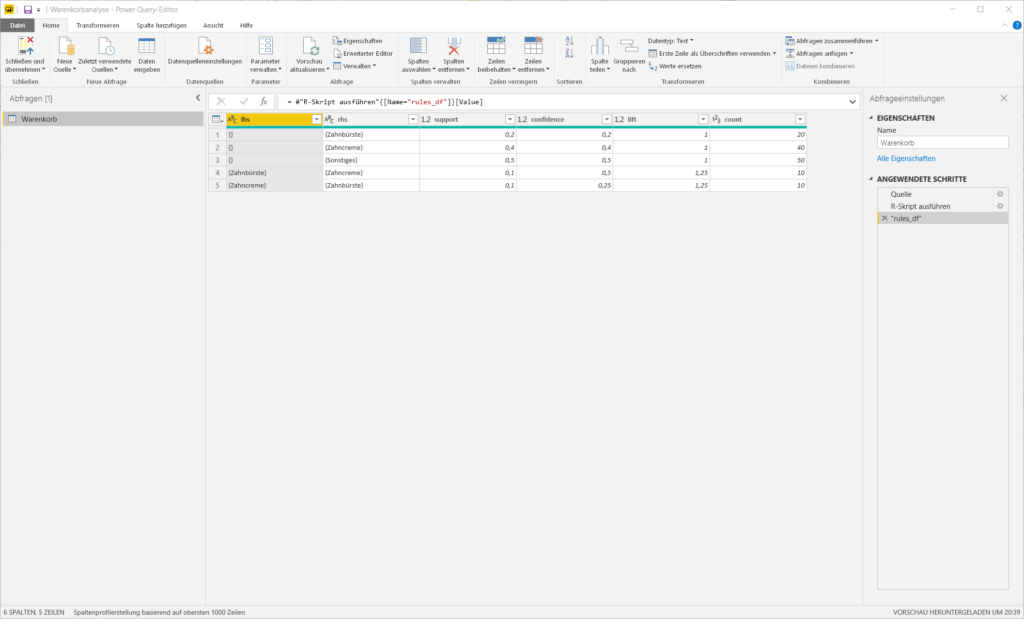The width and height of the screenshot is (1024, 619).
Task: Open count column filter dropdown
Action: pos(799,119)
